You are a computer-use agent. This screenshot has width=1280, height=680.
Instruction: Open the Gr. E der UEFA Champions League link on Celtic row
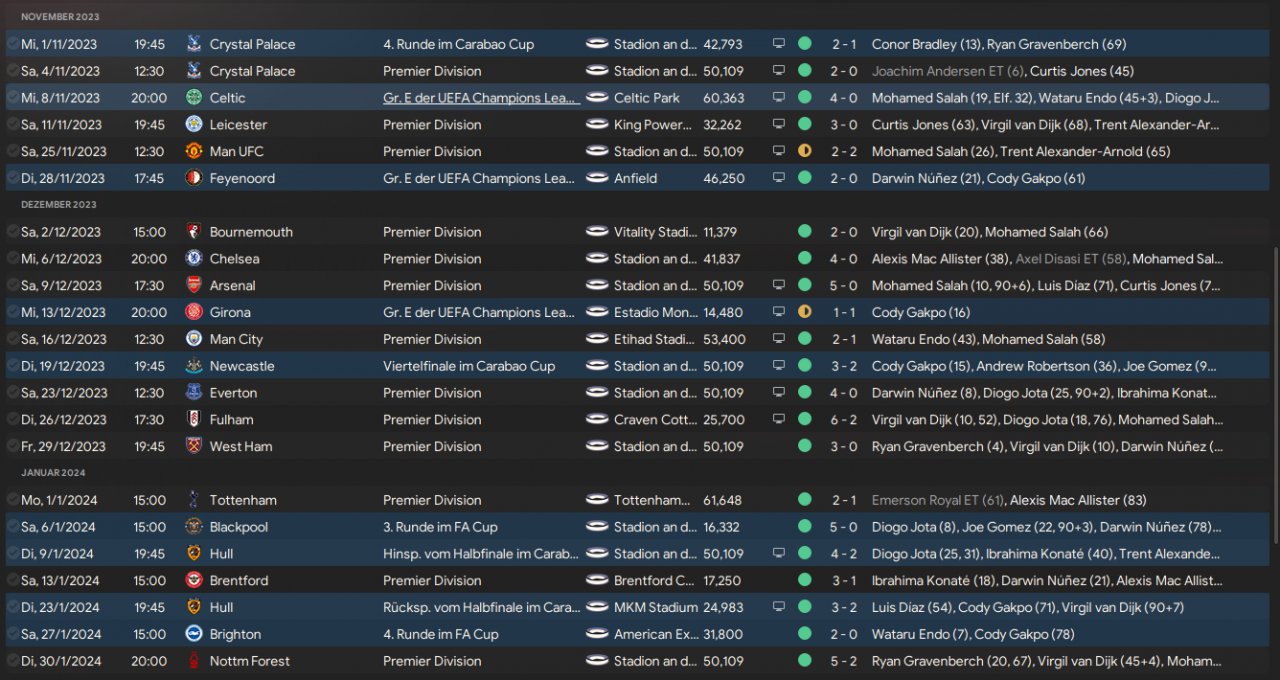(x=481, y=98)
